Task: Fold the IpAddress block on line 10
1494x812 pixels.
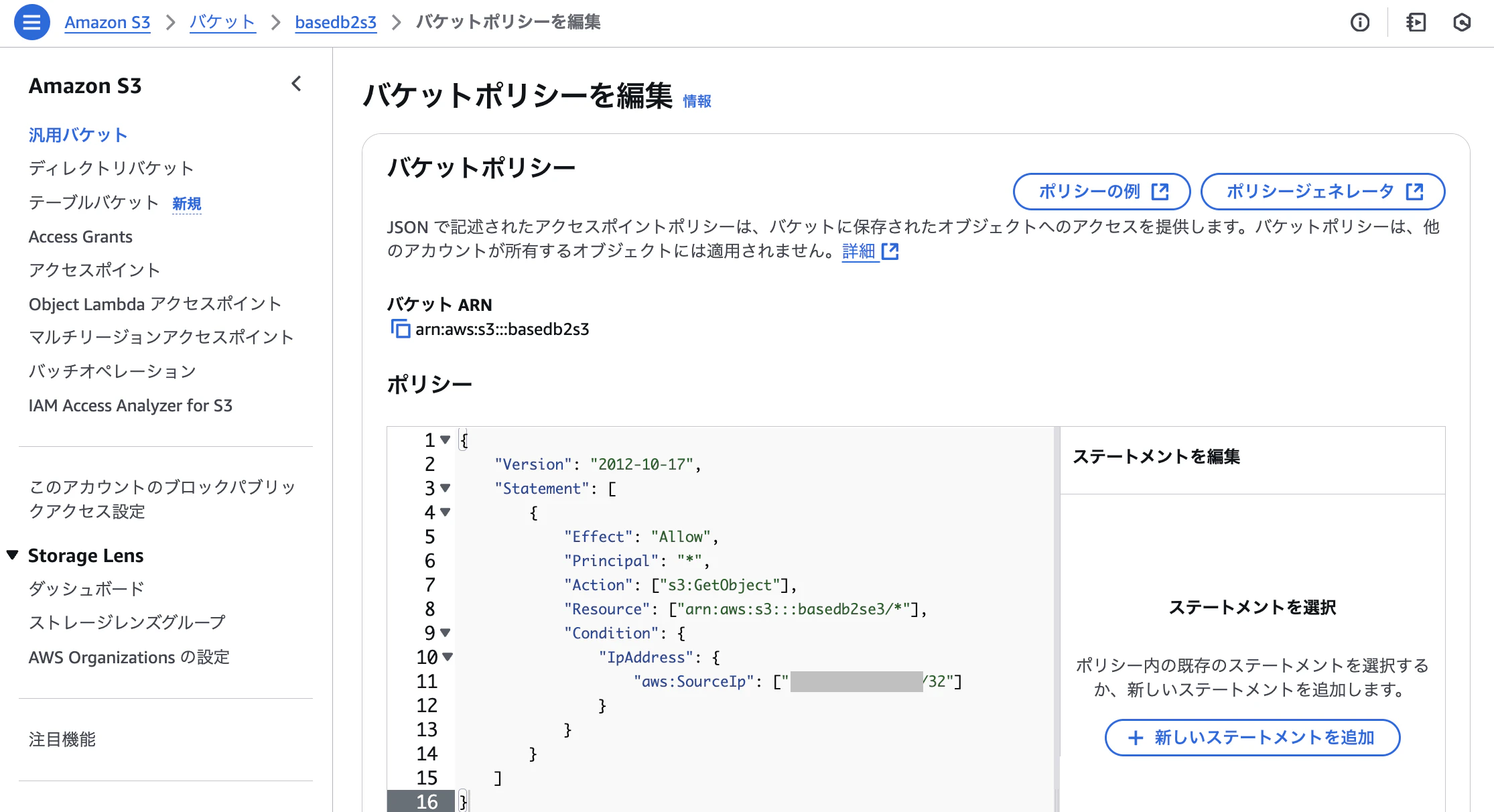Action: pos(448,657)
